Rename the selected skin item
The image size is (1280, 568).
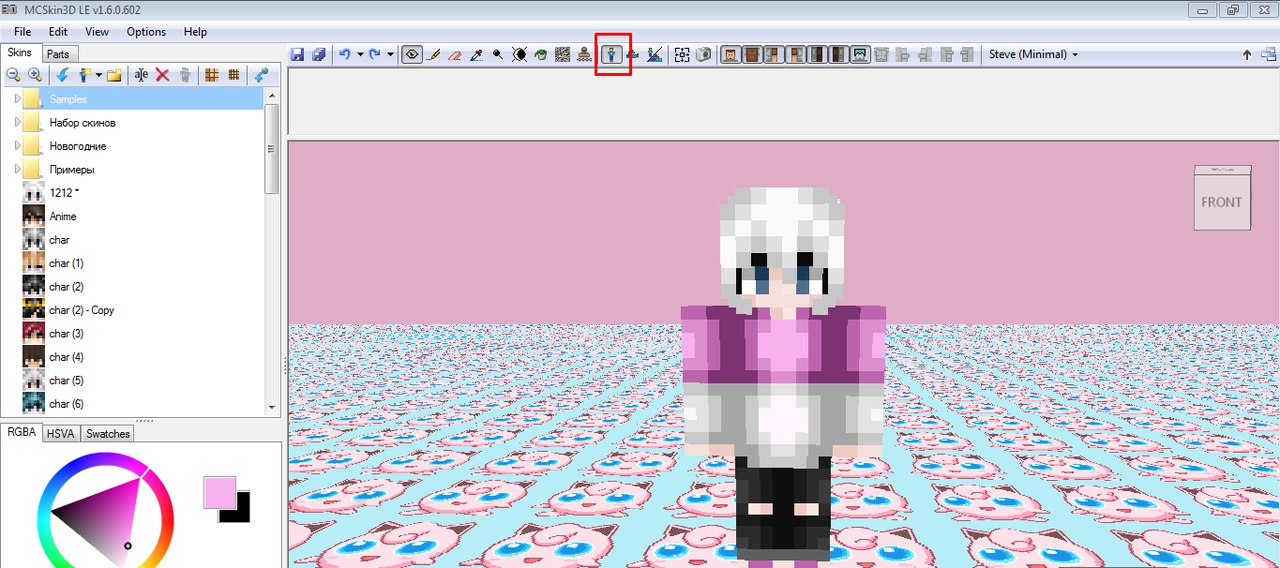(141, 75)
